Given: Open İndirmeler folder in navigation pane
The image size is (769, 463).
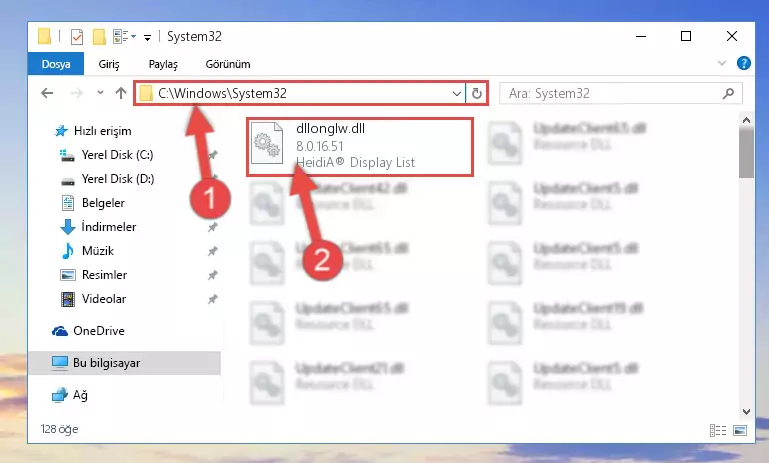Looking at the screenshot, I should tap(109, 227).
